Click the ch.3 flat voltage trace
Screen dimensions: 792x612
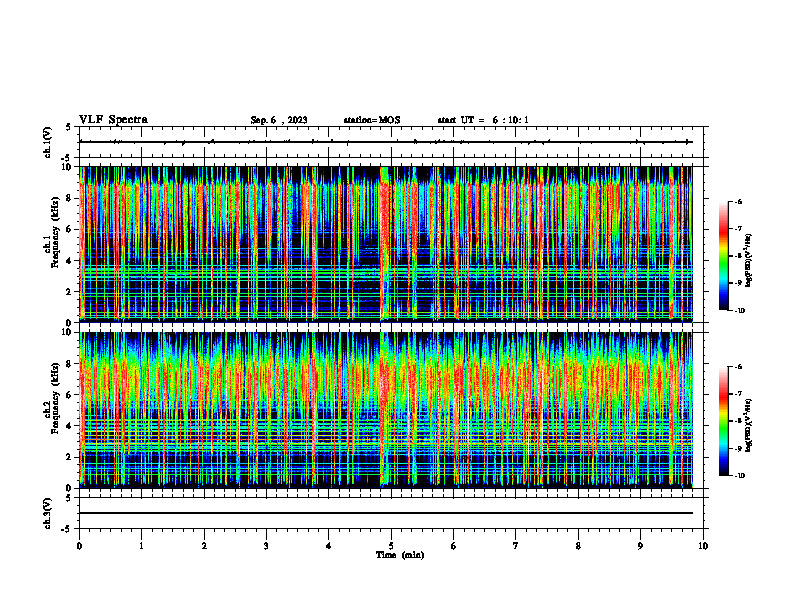(386, 513)
